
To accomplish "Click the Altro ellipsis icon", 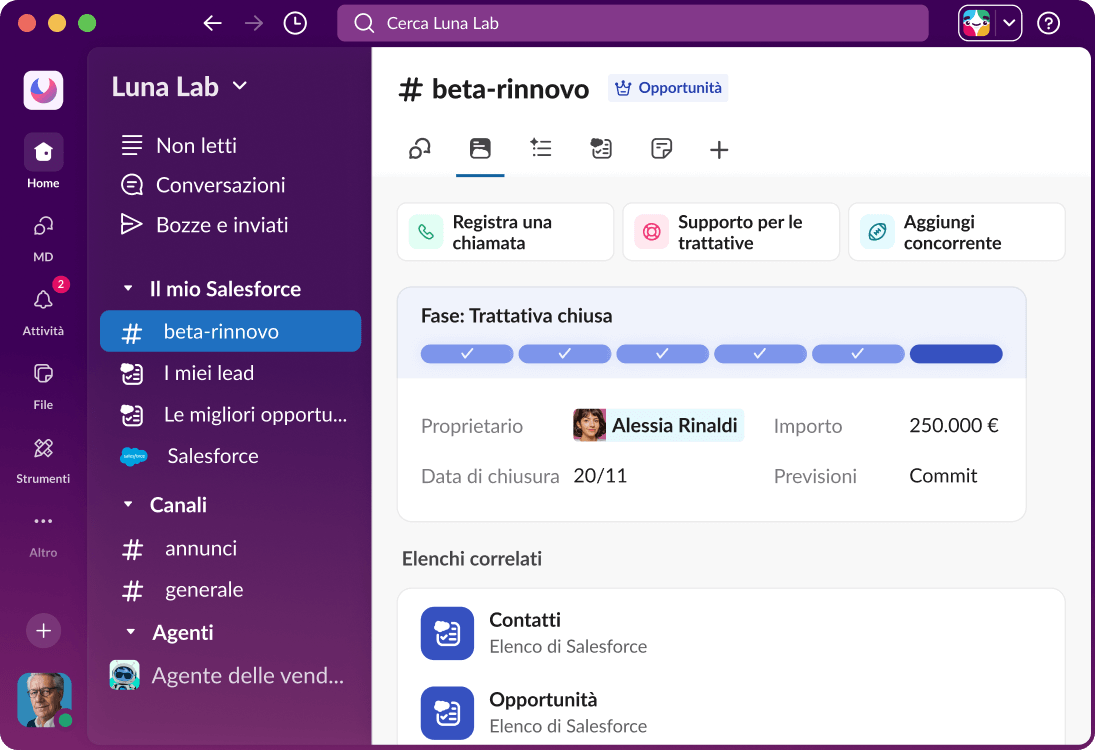I will click(x=42, y=523).
